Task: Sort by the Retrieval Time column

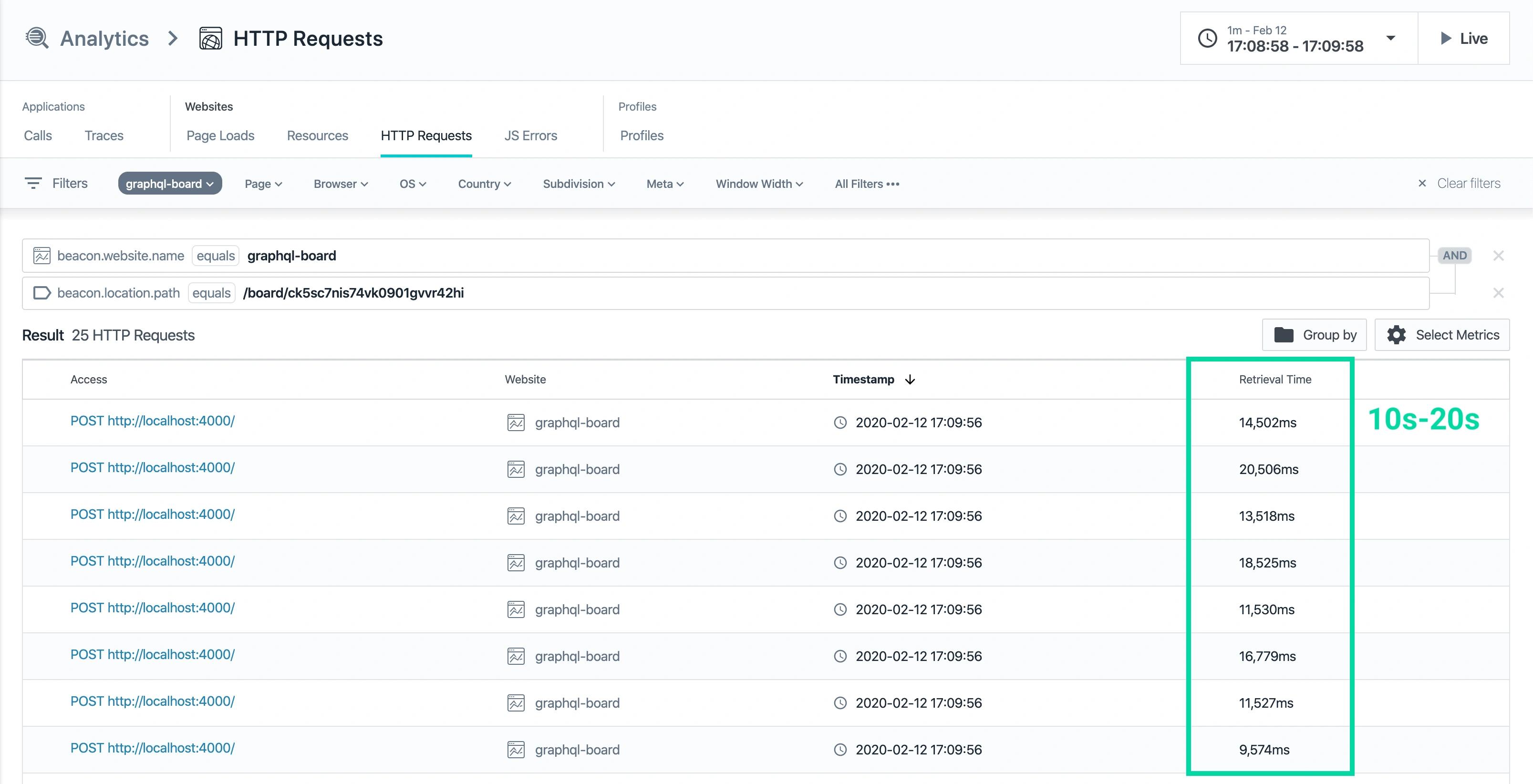Action: (1275, 380)
